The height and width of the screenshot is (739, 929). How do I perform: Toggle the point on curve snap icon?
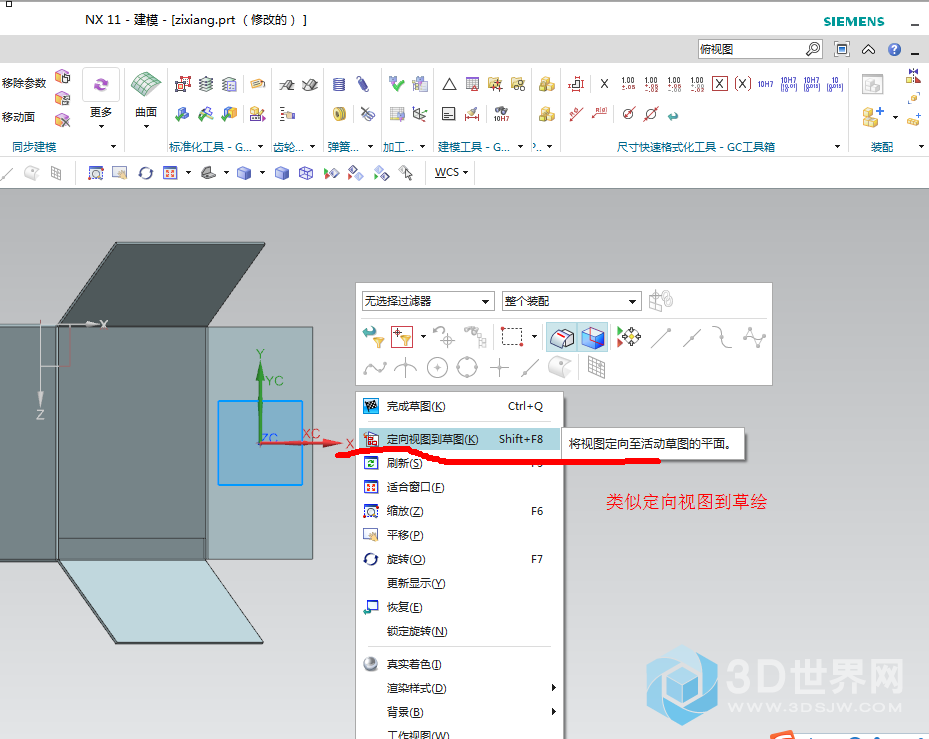pyautogui.click(x=530, y=368)
